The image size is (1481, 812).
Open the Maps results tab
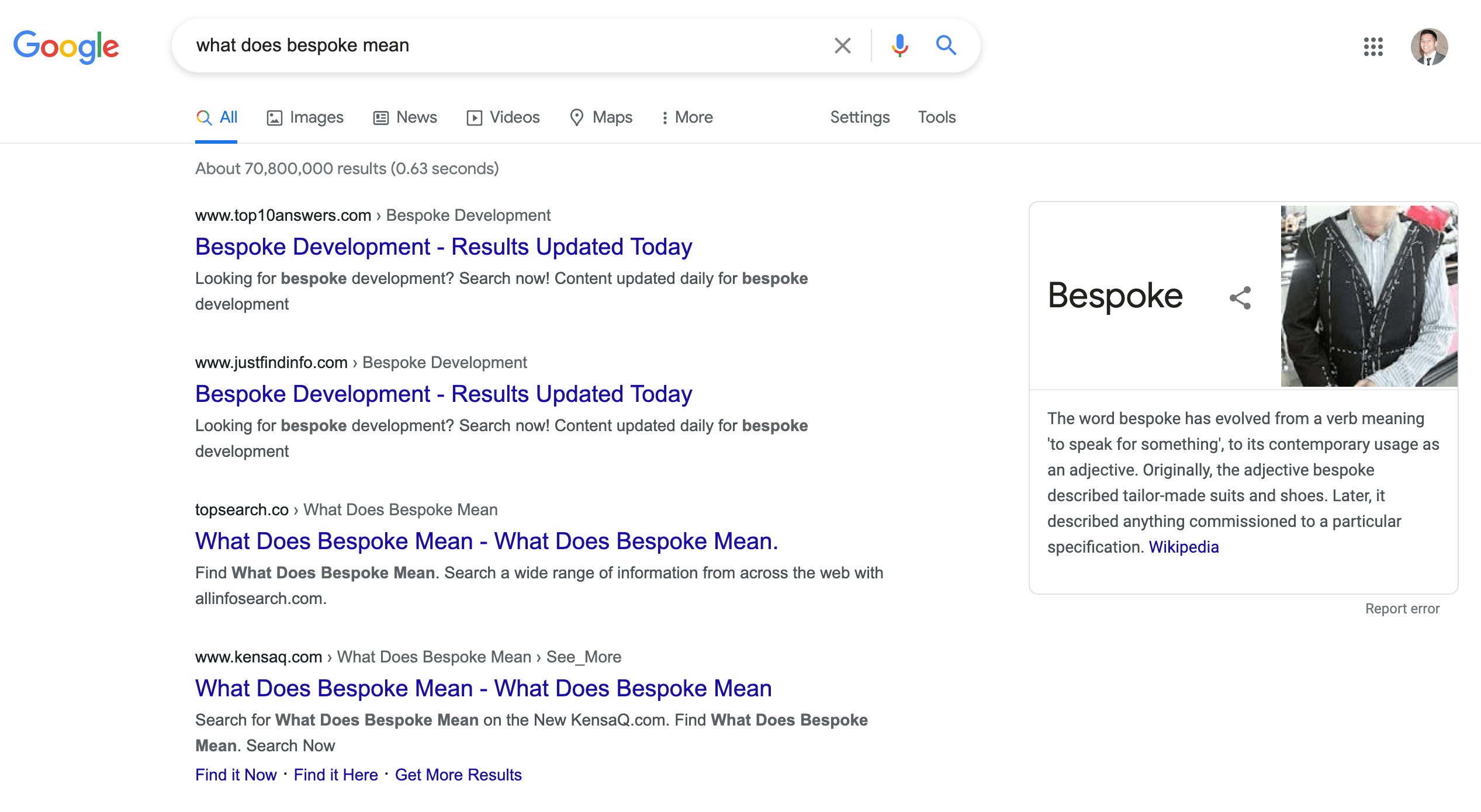601,117
